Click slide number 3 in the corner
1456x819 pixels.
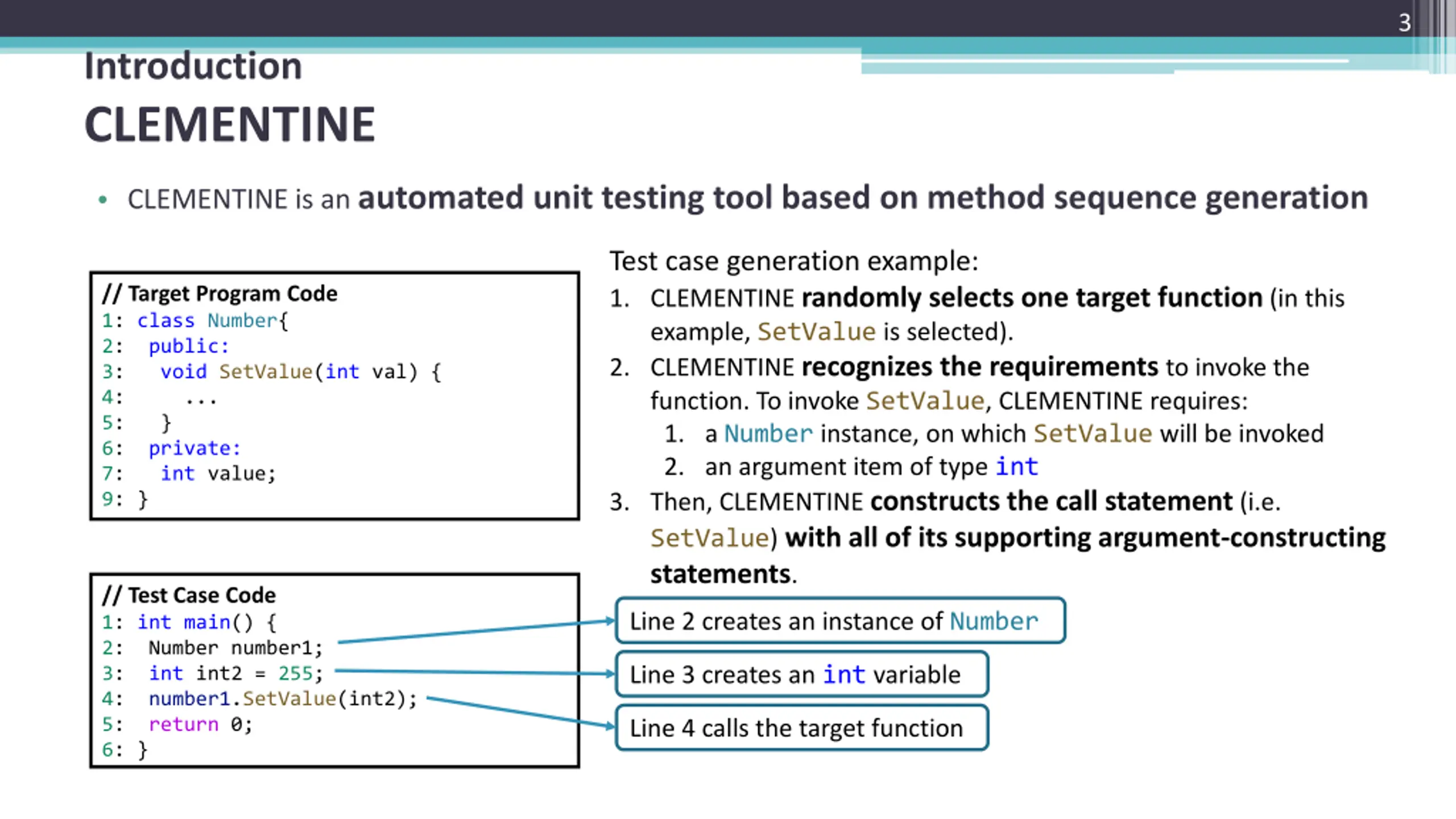click(x=1404, y=23)
